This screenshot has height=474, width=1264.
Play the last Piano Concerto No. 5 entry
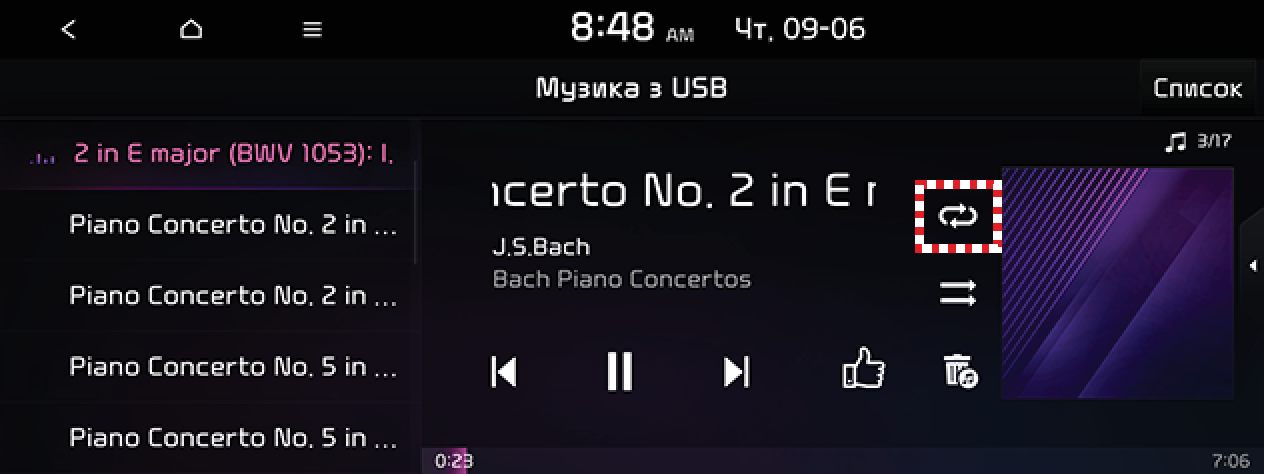pyautogui.click(x=208, y=437)
